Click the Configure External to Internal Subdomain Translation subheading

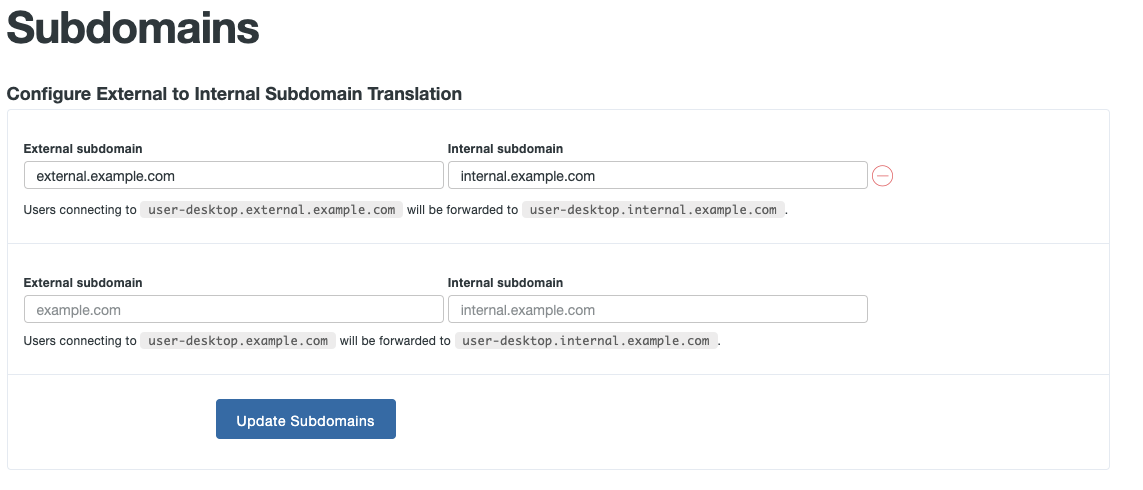(234, 94)
